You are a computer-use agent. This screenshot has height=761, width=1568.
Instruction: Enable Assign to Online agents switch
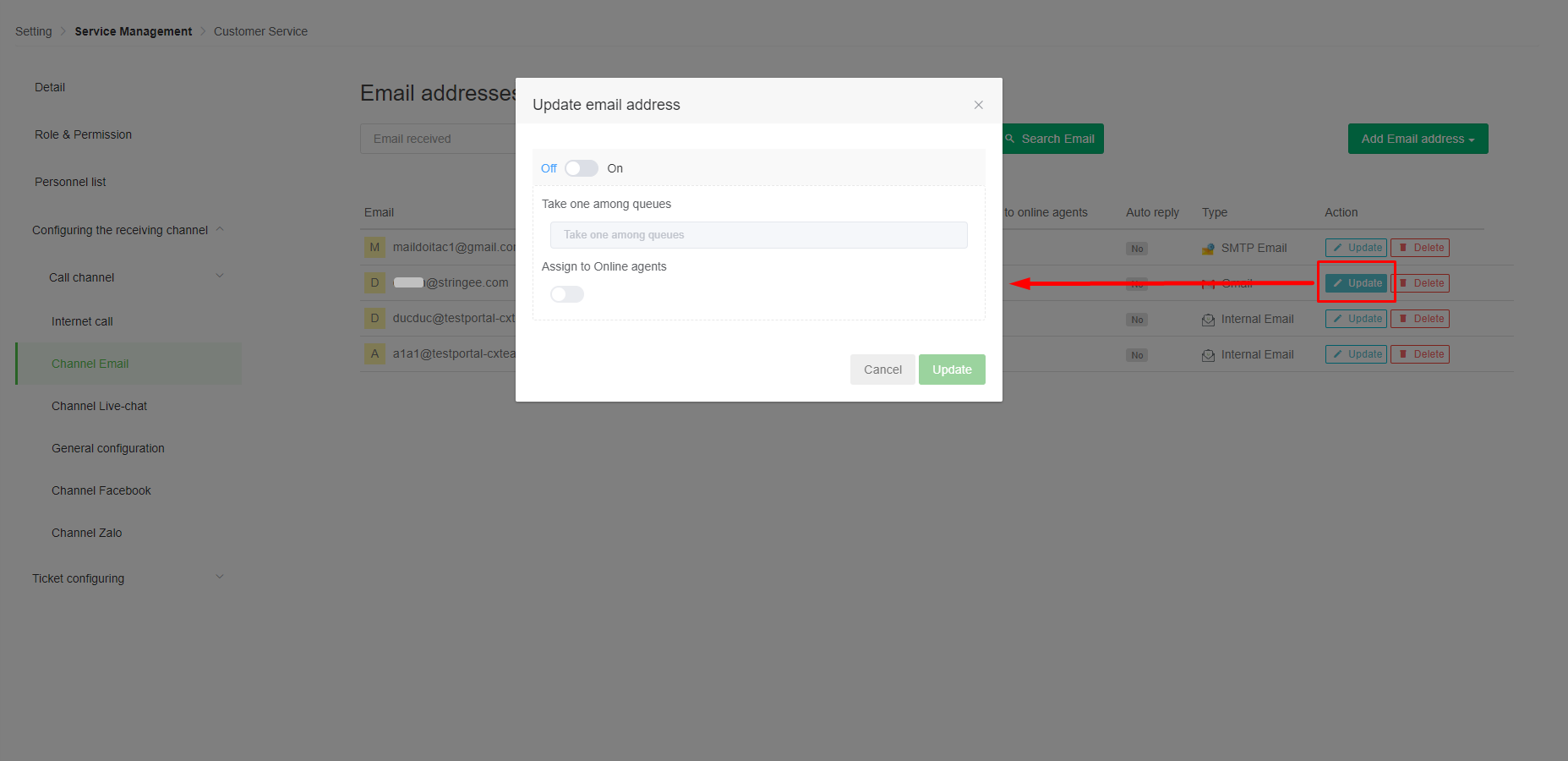[567, 294]
